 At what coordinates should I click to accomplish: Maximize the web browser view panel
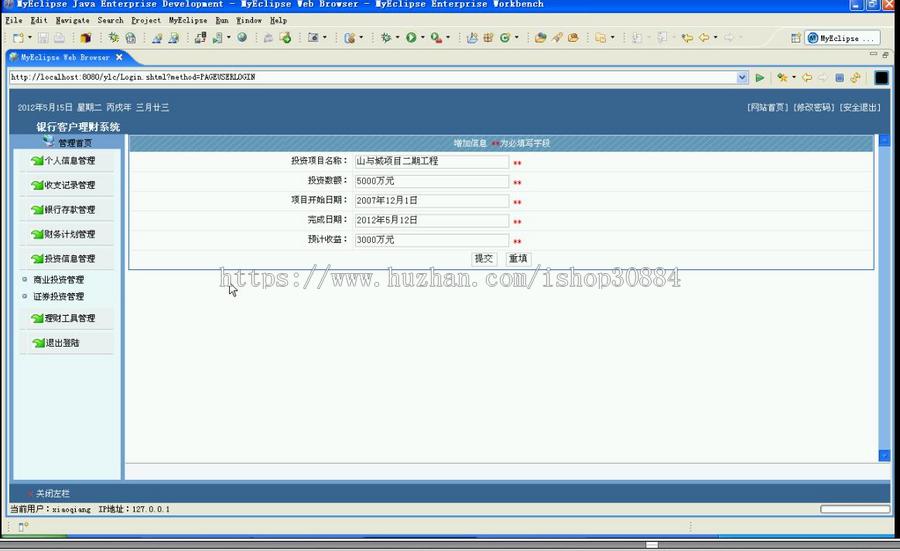click(x=885, y=55)
